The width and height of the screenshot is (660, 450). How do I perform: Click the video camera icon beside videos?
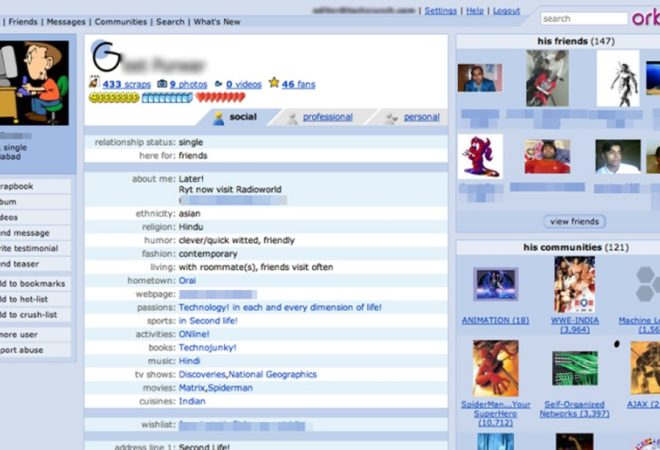click(x=218, y=84)
